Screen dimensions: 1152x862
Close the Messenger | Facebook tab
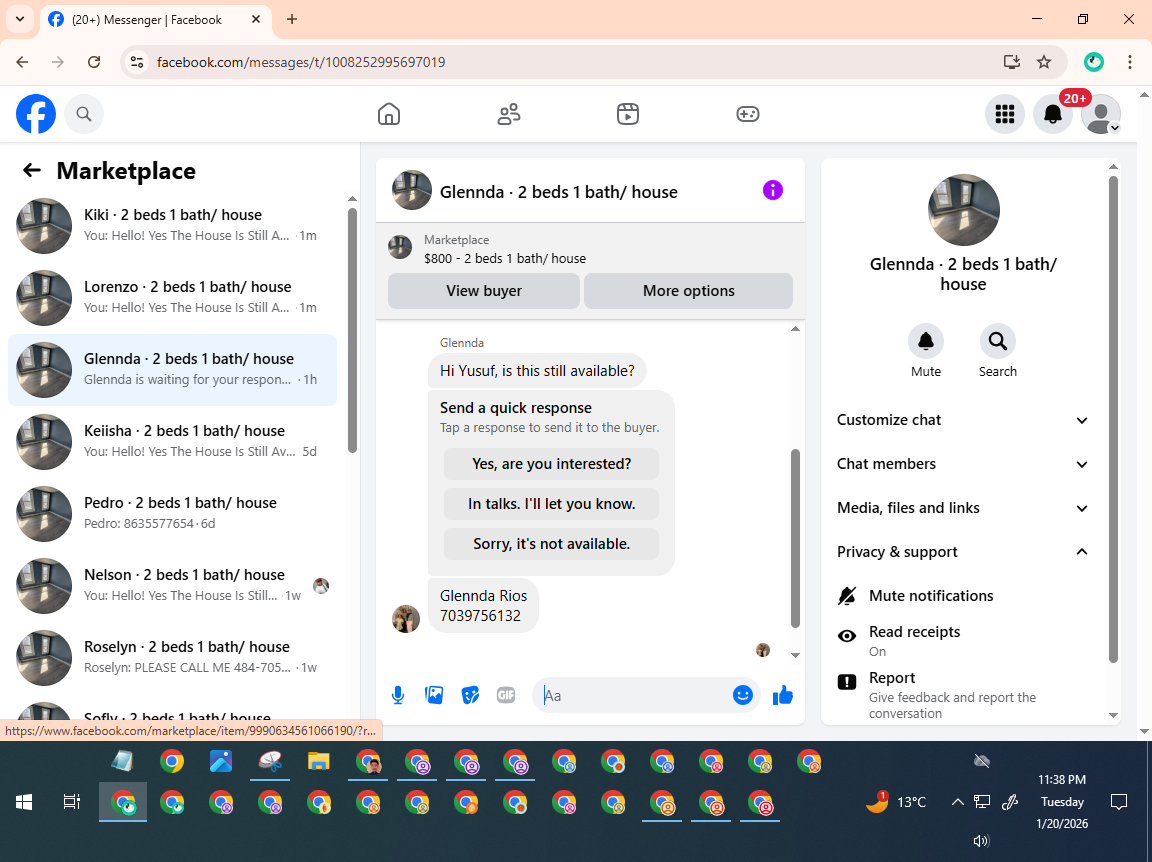click(256, 20)
